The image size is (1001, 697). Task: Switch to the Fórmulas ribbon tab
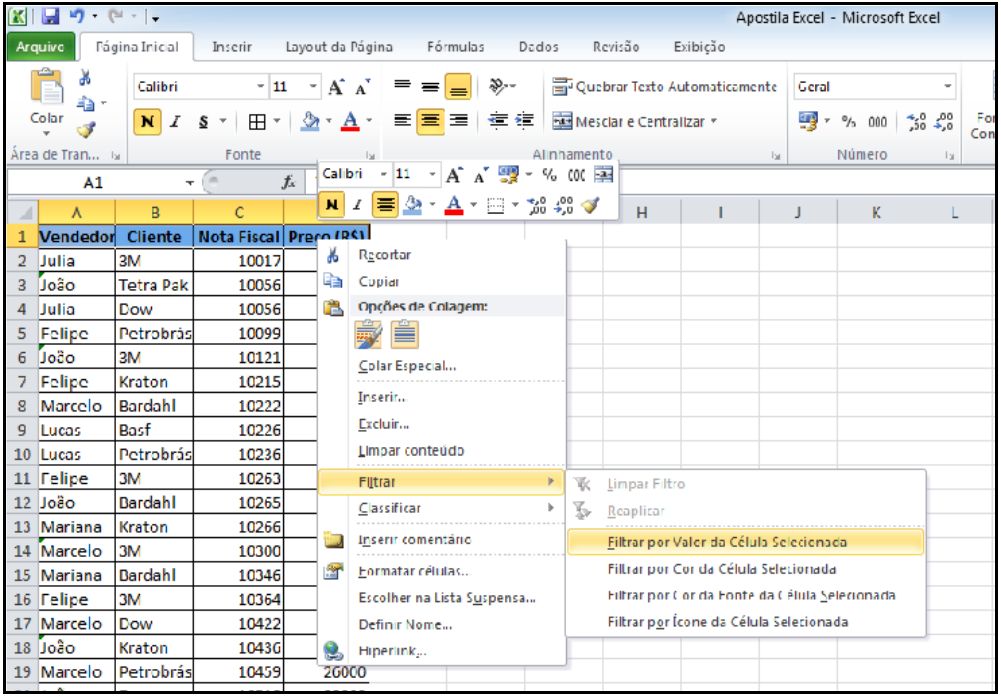pos(455,47)
